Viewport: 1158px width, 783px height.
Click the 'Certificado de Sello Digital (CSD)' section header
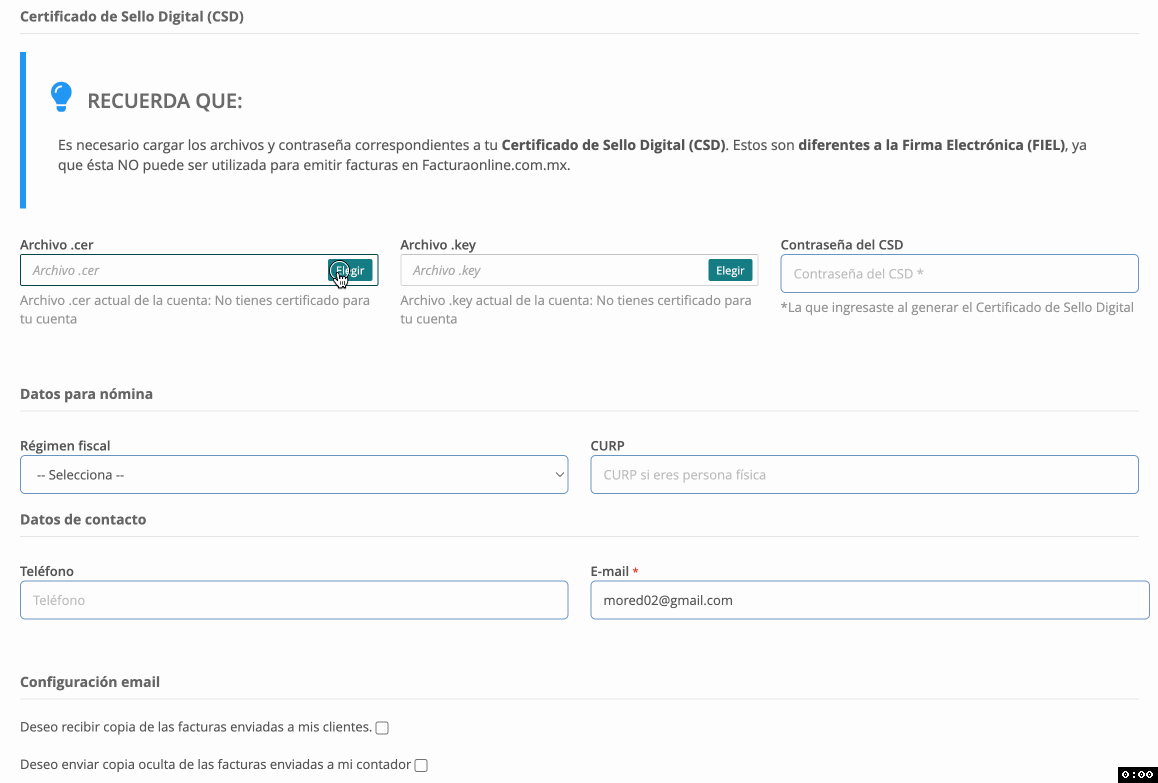130,16
